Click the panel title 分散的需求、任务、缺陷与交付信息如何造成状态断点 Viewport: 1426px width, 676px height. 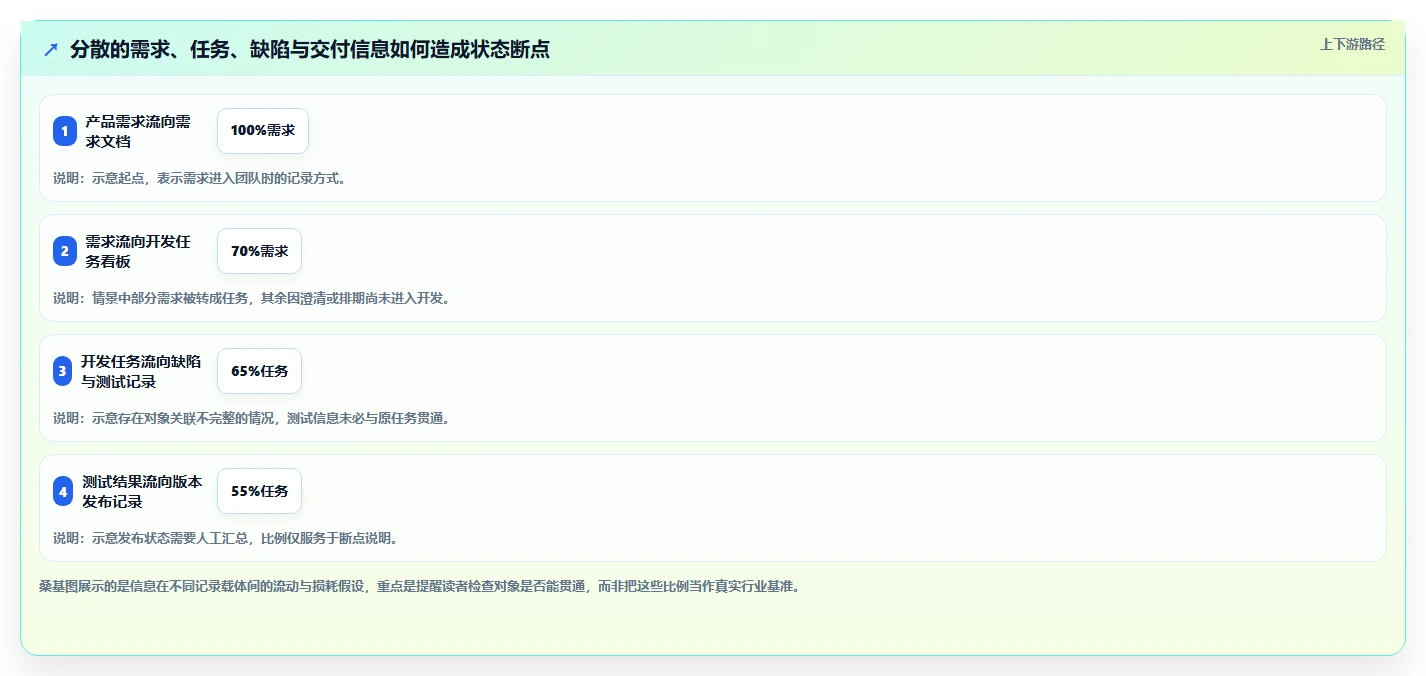pos(310,49)
